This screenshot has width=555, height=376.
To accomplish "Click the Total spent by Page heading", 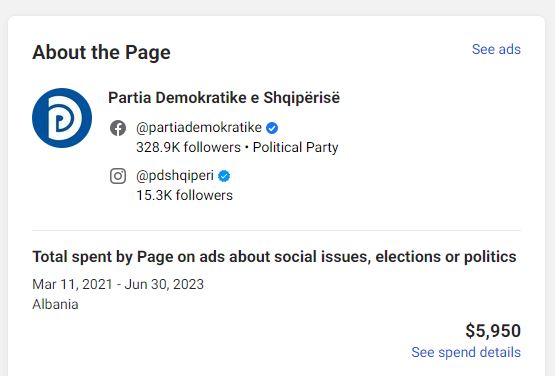I will point(274,257).
